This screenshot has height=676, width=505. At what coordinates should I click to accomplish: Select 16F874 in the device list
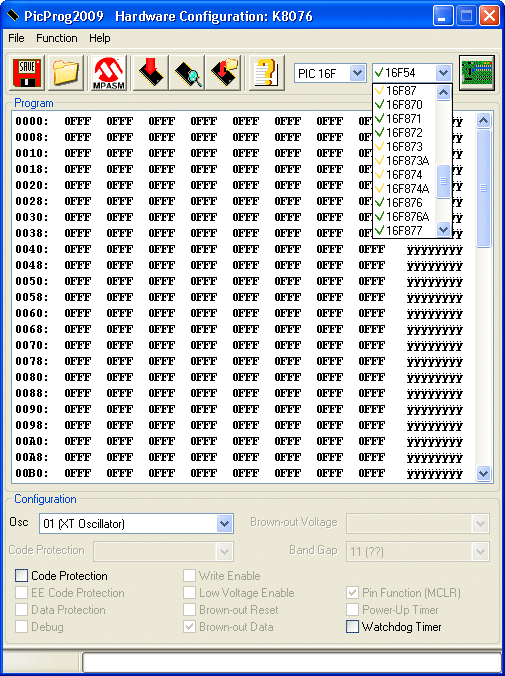click(404, 175)
